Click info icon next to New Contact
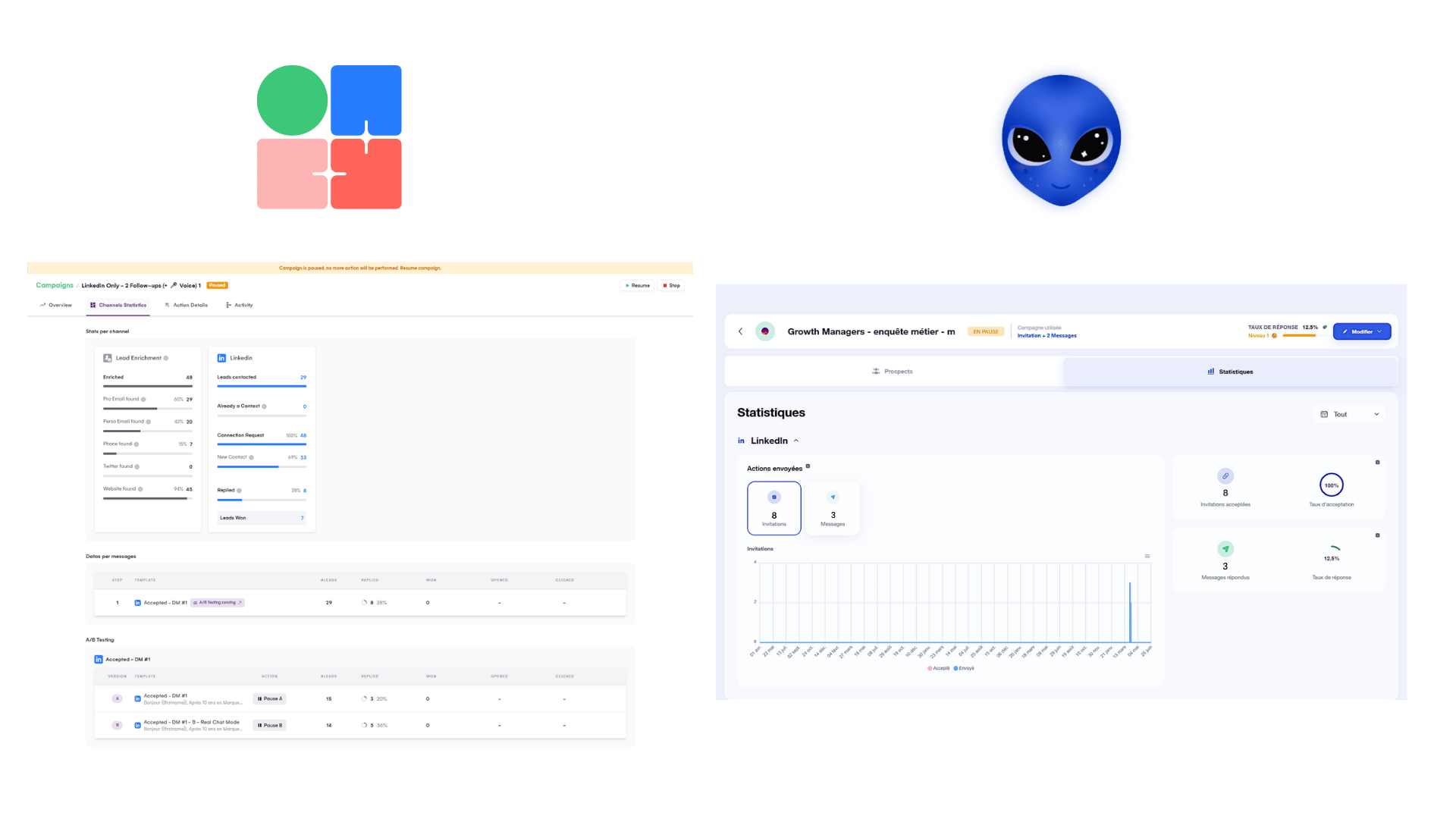Viewport: 1456px width, 819px height. click(x=251, y=457)
